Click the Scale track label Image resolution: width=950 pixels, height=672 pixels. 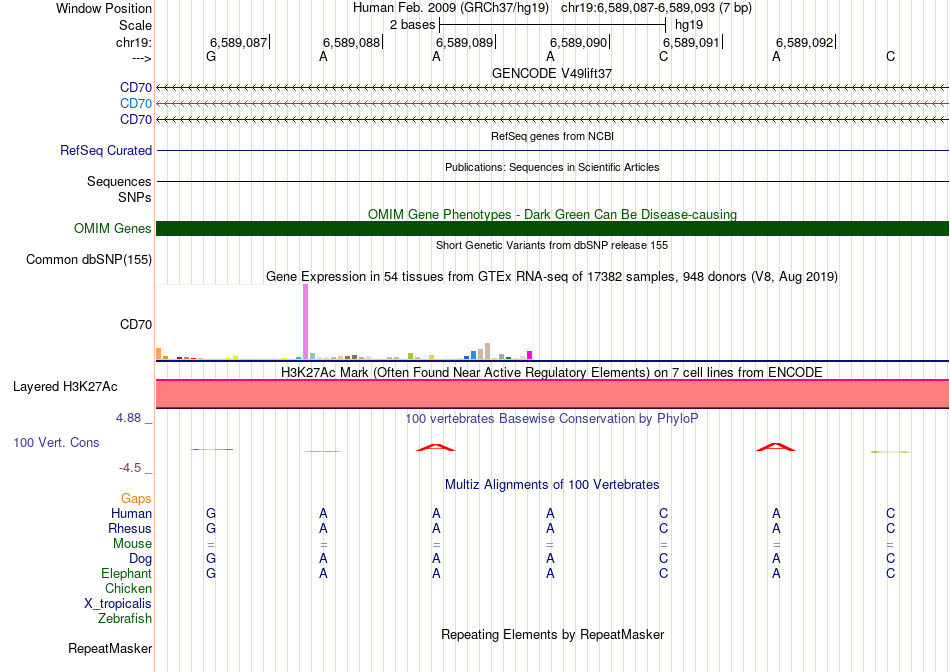pyautogui.click(x=135, y=25)
